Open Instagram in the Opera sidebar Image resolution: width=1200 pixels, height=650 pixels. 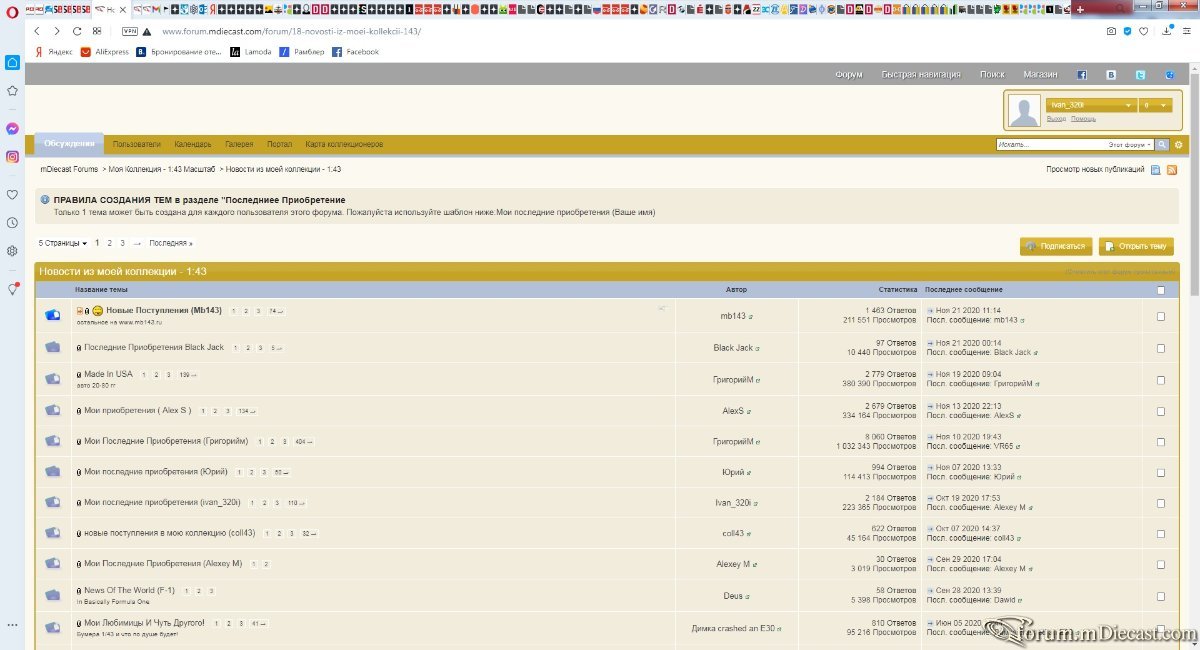coord(12,157)
